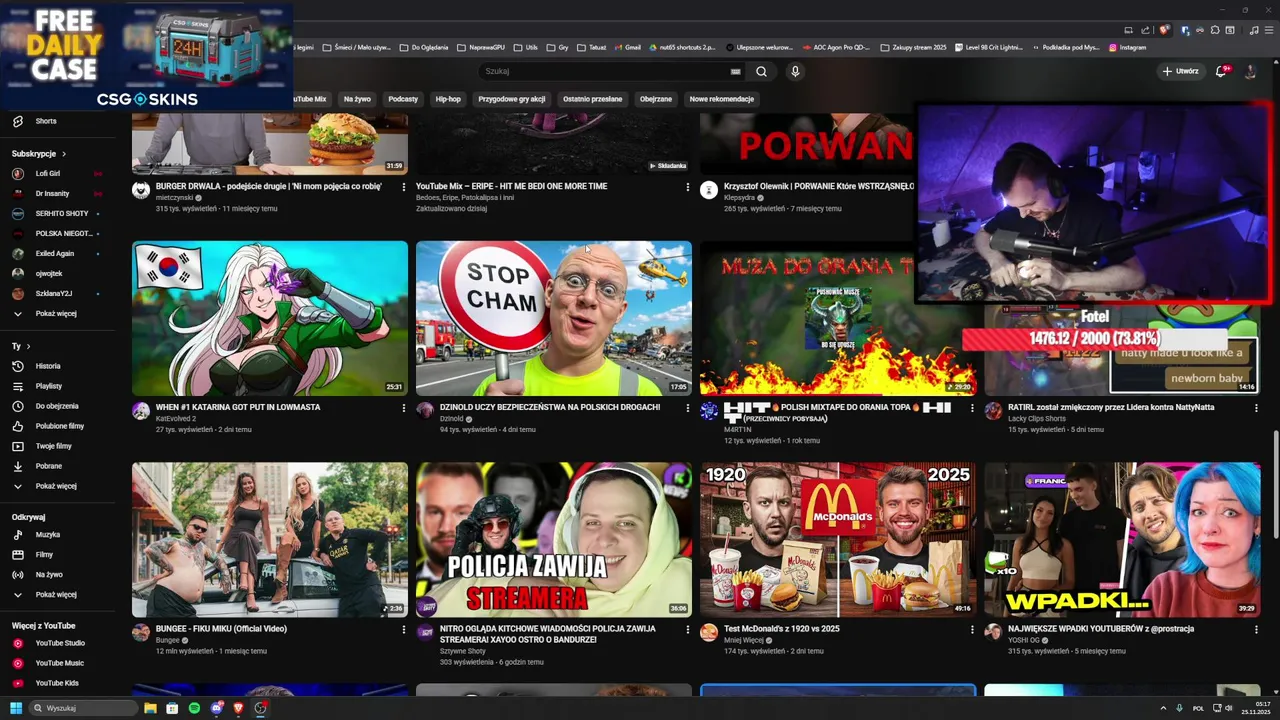Click the Windows Start button
The image size is (1280, 720).
click(x=16, y=708)
